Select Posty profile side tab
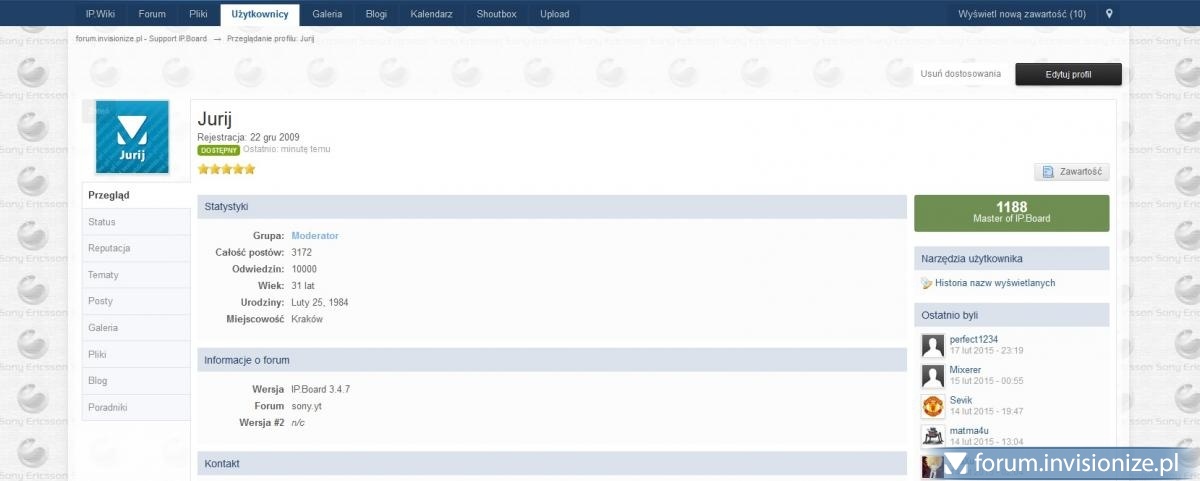1200x481 pixels. tap(136, 301)
